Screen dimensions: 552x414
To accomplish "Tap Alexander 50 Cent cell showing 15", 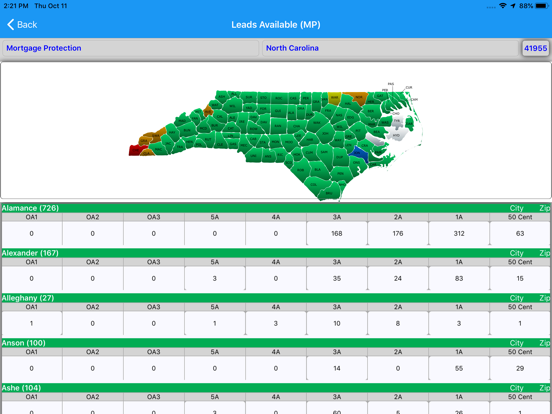I will [x=520, y=278].
